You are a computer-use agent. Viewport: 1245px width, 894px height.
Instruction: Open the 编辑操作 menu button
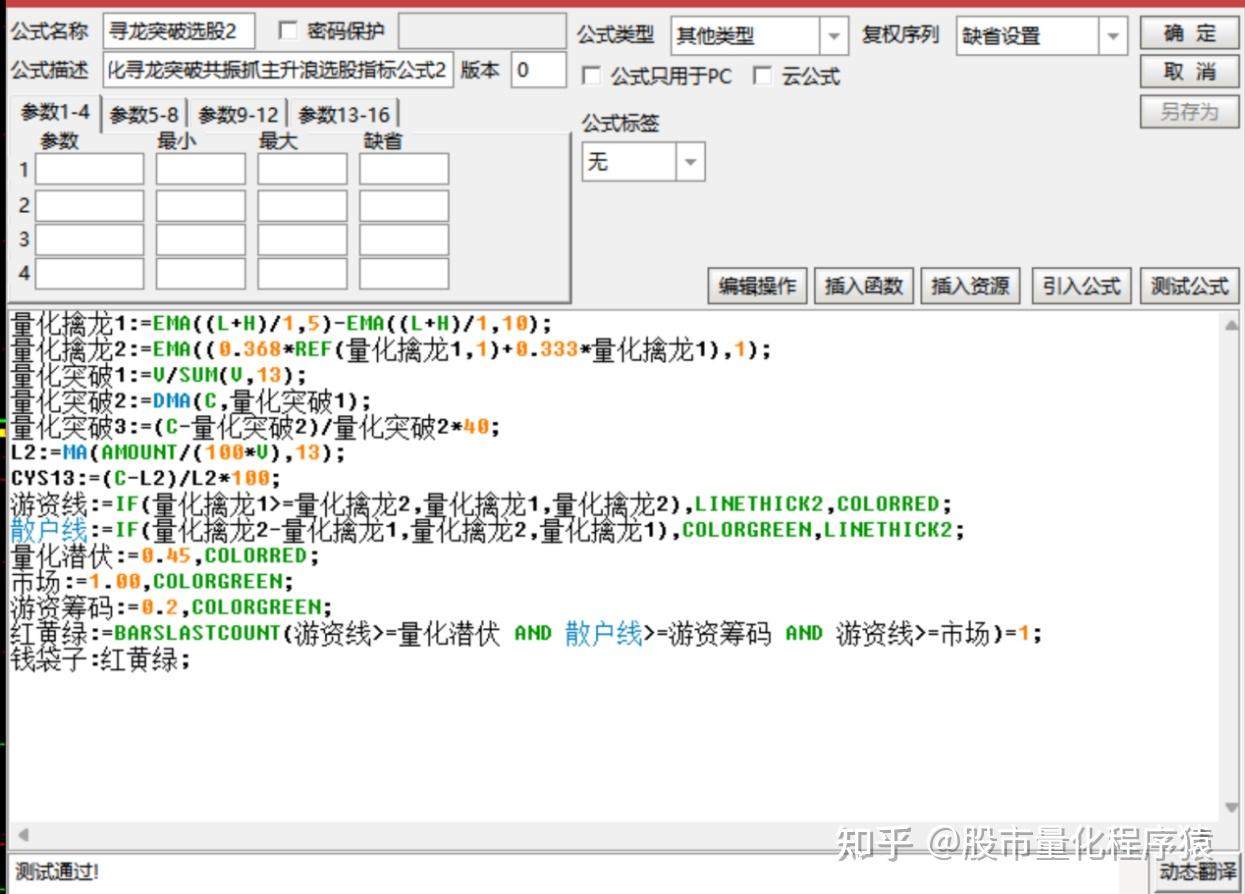point(757,286)
